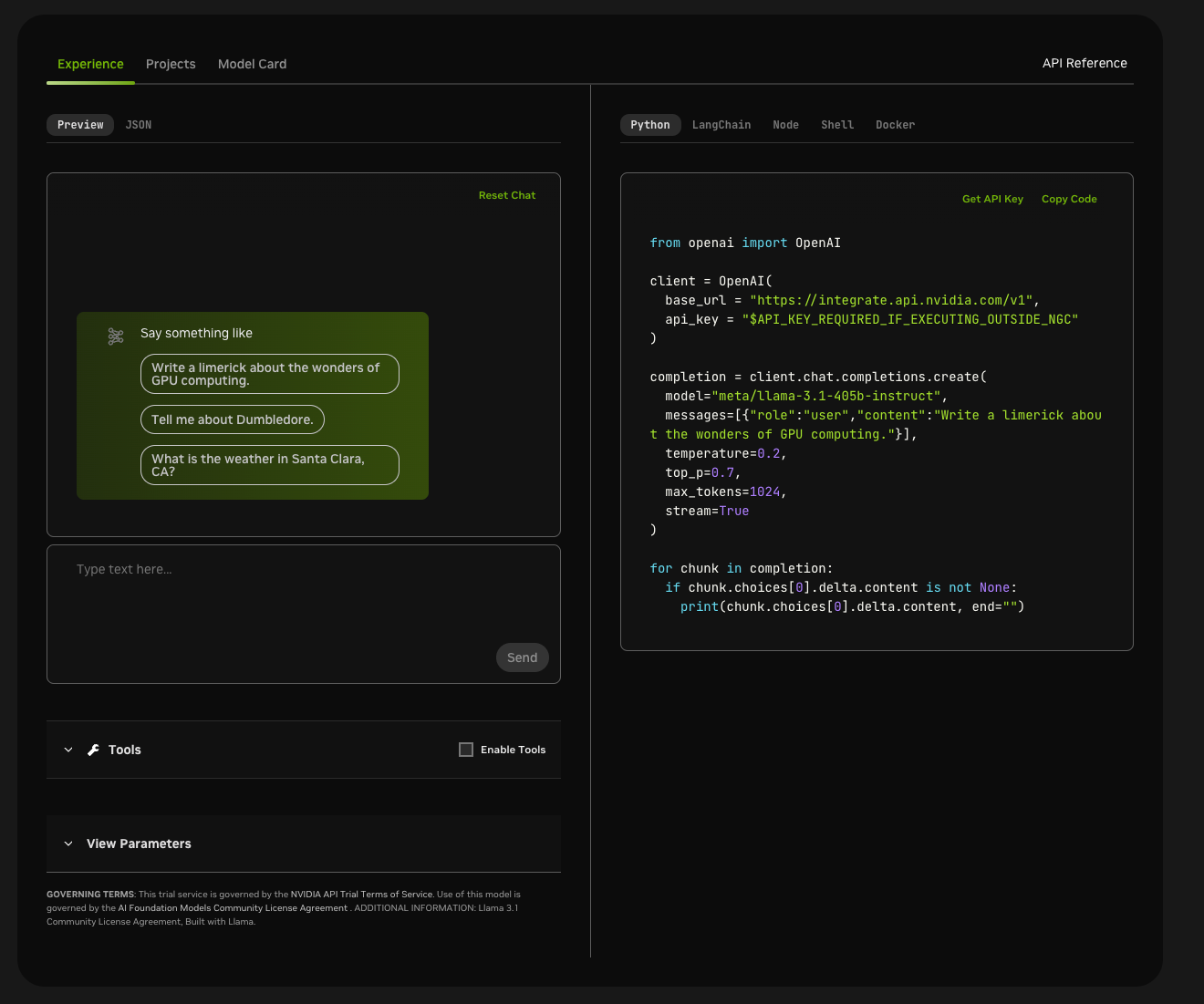Open the Model Card tab
This screenshot has width=1204, height=1004.
pos(253,64)
